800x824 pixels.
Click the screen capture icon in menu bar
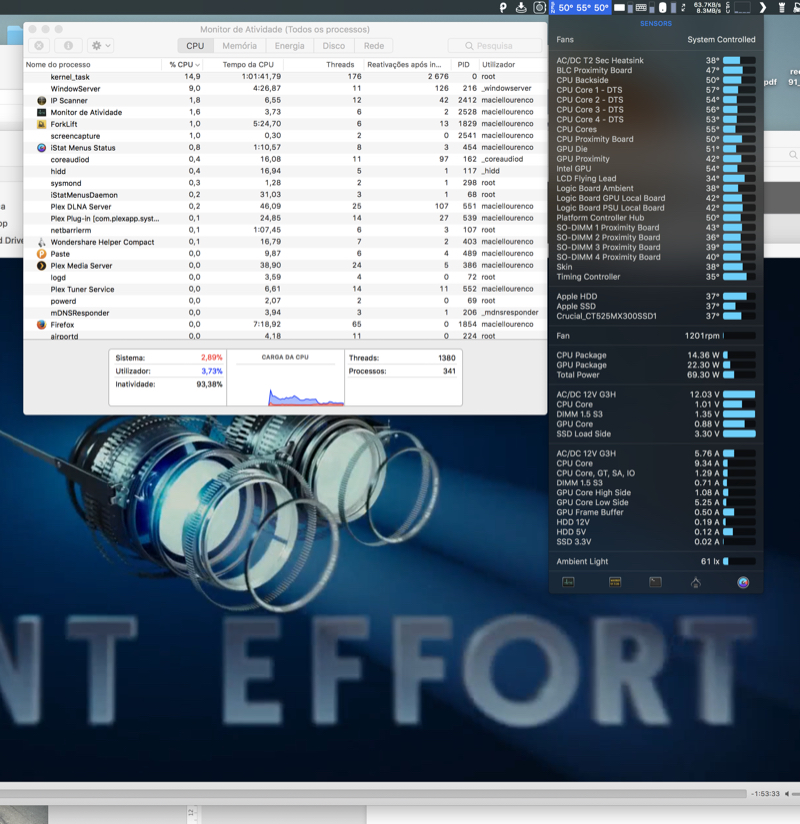539,7
